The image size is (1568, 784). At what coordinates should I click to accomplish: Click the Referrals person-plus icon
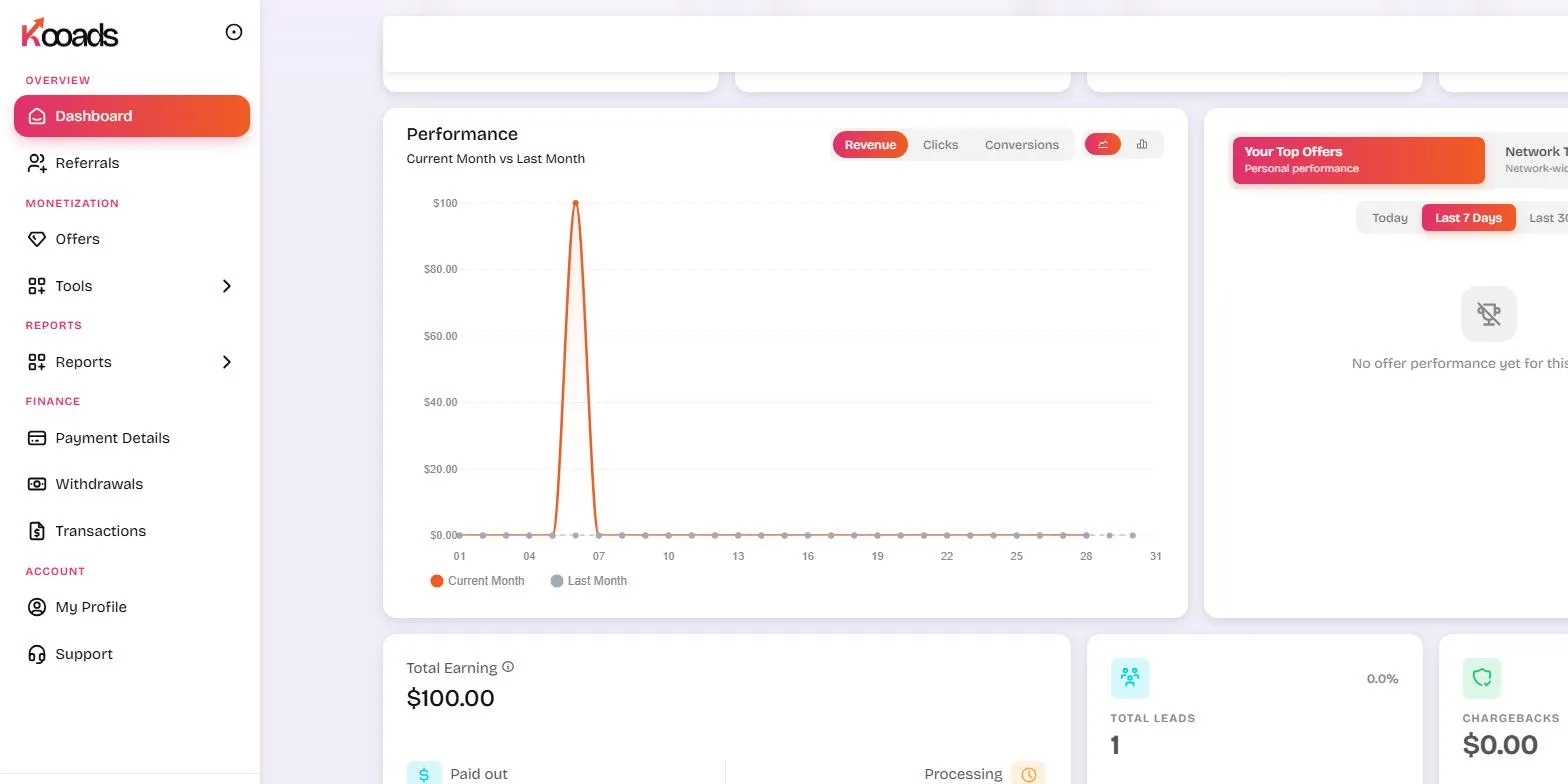(x=37, y=163)
